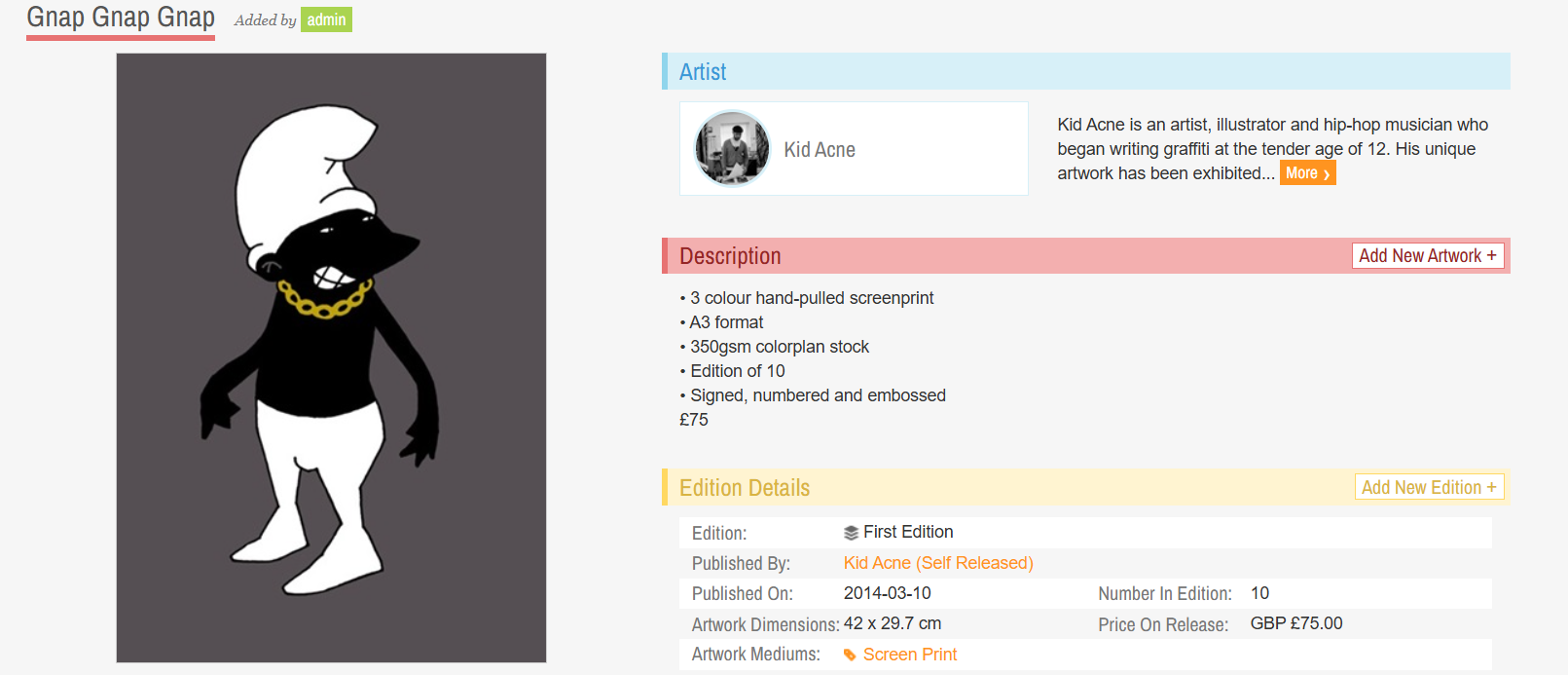Click the 'Artwork Mediums:' label
The image size is (1568, 675).
(756, 655)
